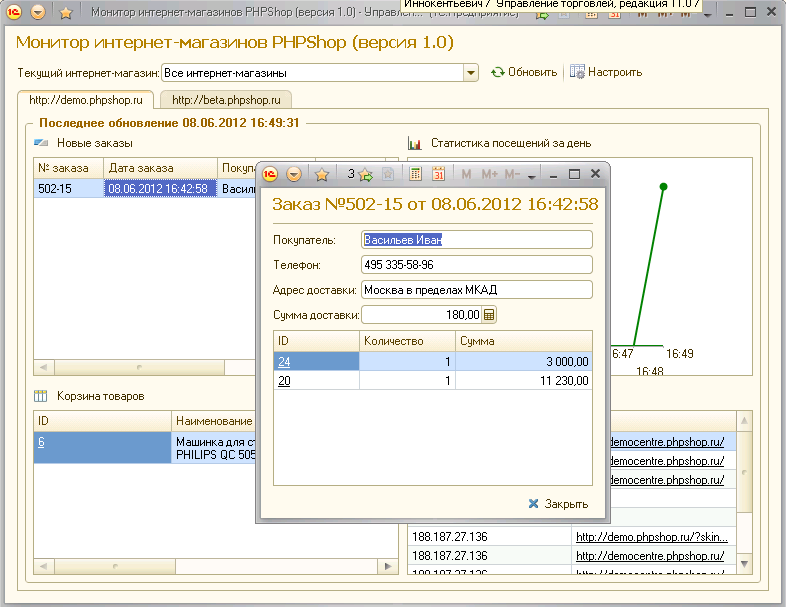
Task: Select sum cell 3 000,00
Action: 524,361
